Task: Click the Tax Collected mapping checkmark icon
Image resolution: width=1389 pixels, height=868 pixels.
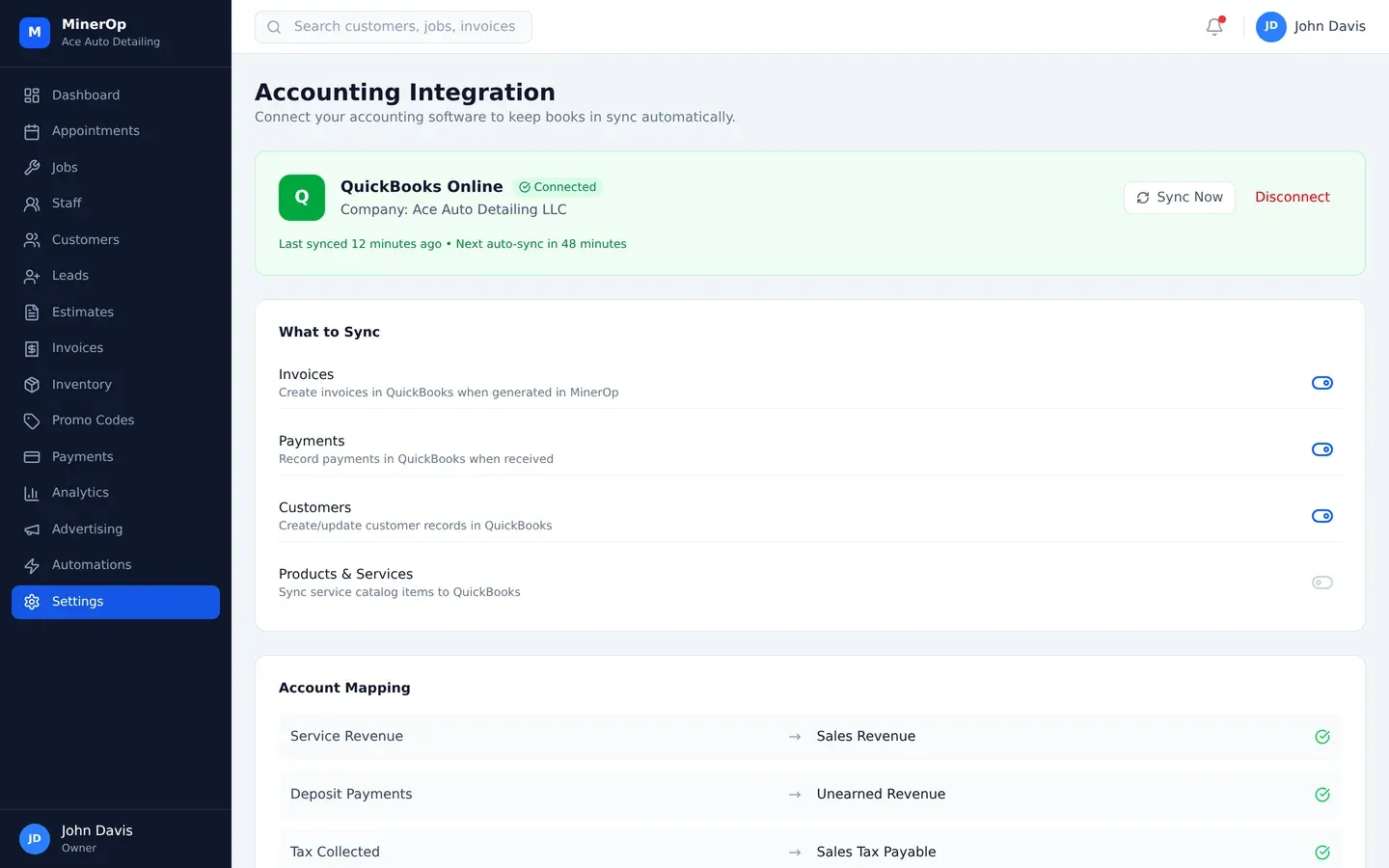Action: [1322, 853]
